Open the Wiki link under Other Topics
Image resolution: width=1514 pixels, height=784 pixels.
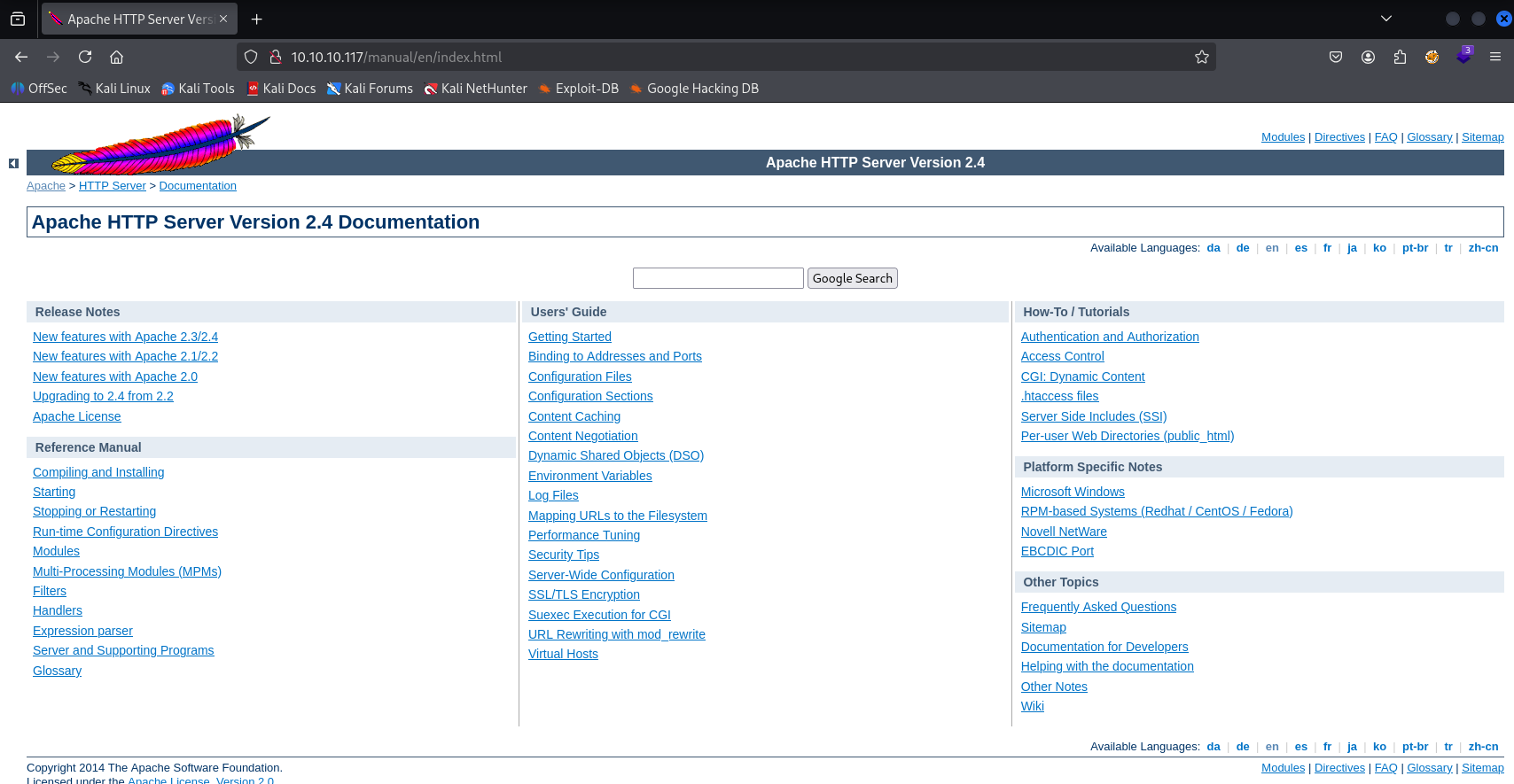click(1033, 706)
